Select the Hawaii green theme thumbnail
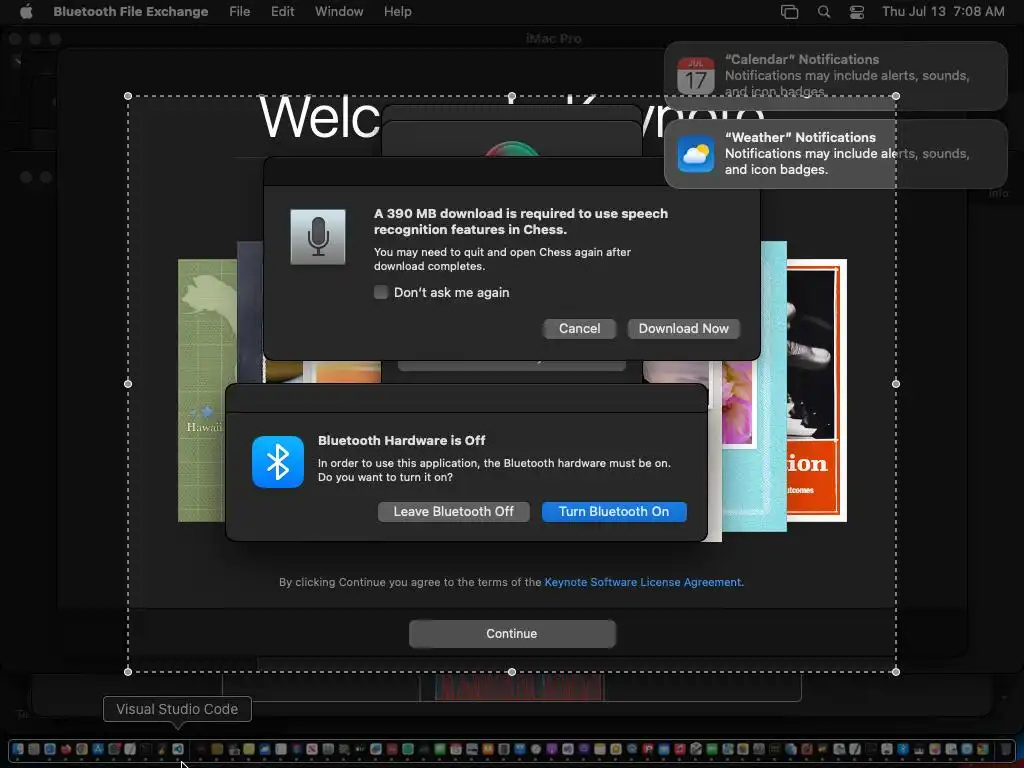Viewport: 1024px width, 768px height. [x=207, y=391]
